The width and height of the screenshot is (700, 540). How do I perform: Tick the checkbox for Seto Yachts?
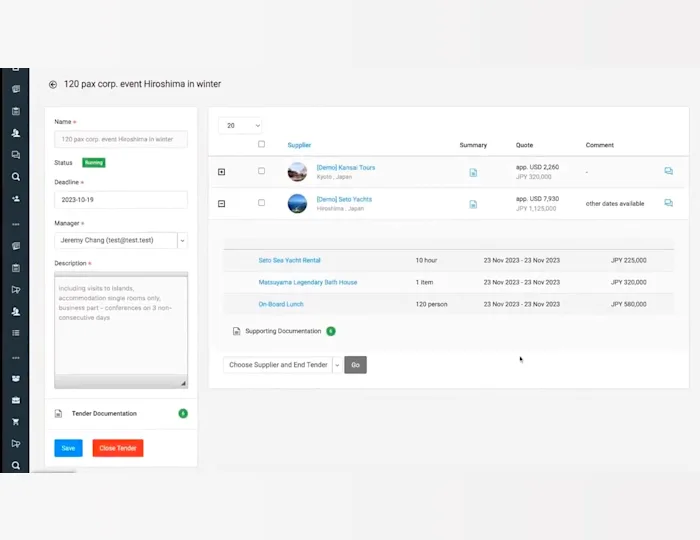262,203
